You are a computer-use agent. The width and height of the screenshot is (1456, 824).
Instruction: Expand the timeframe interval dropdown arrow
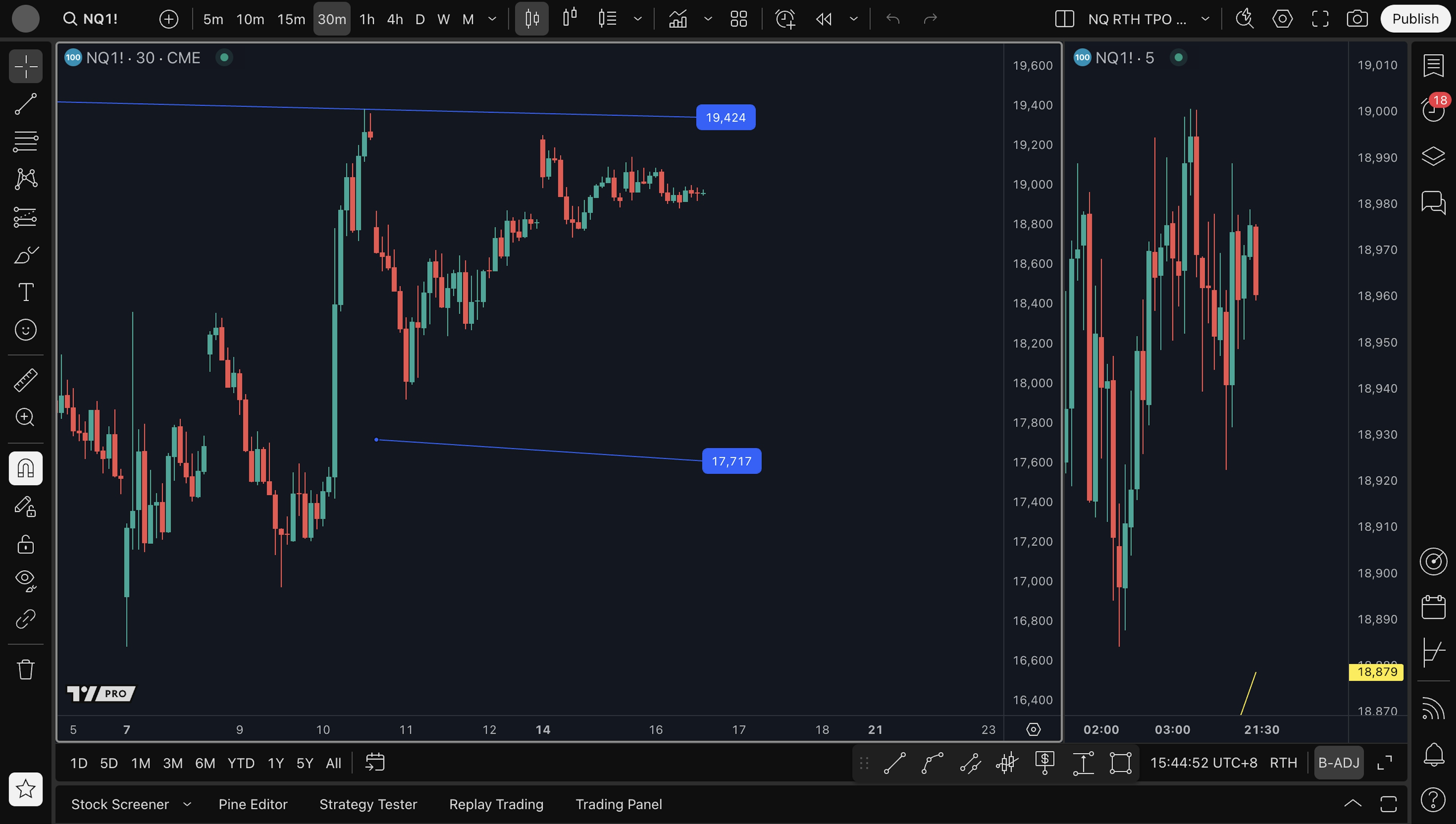pos(492,19)
